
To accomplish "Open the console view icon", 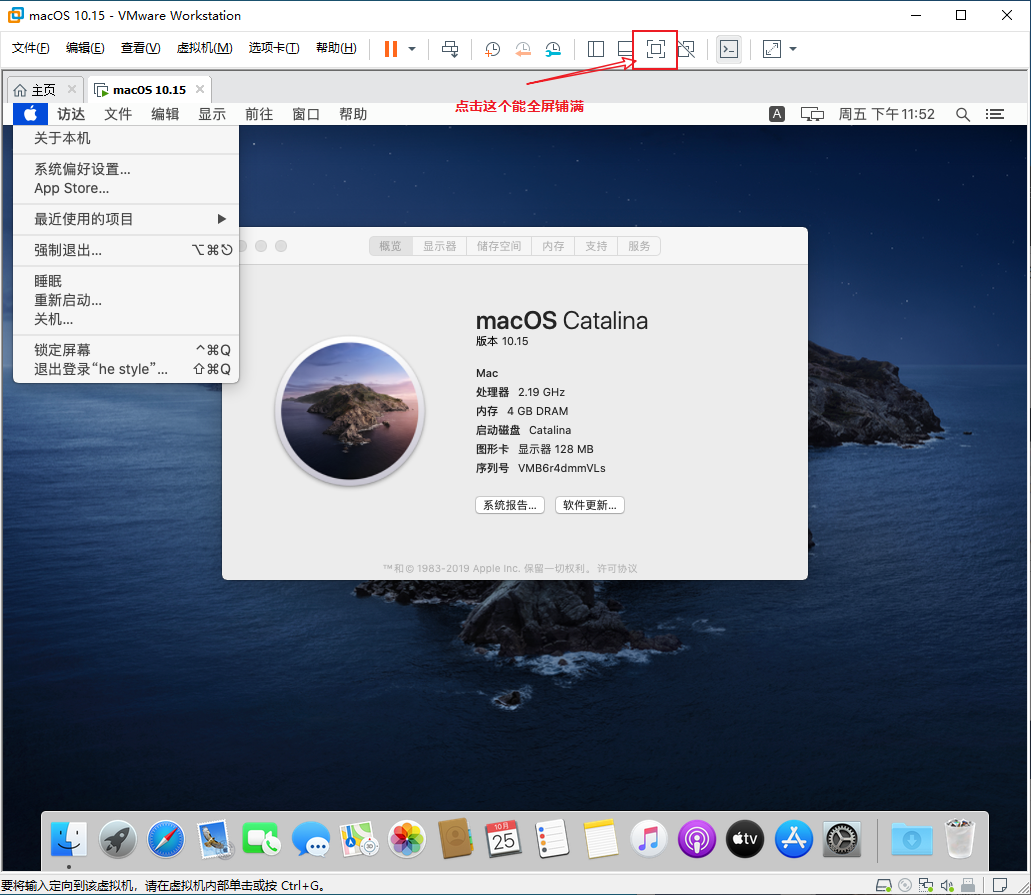I will (729, 49).
